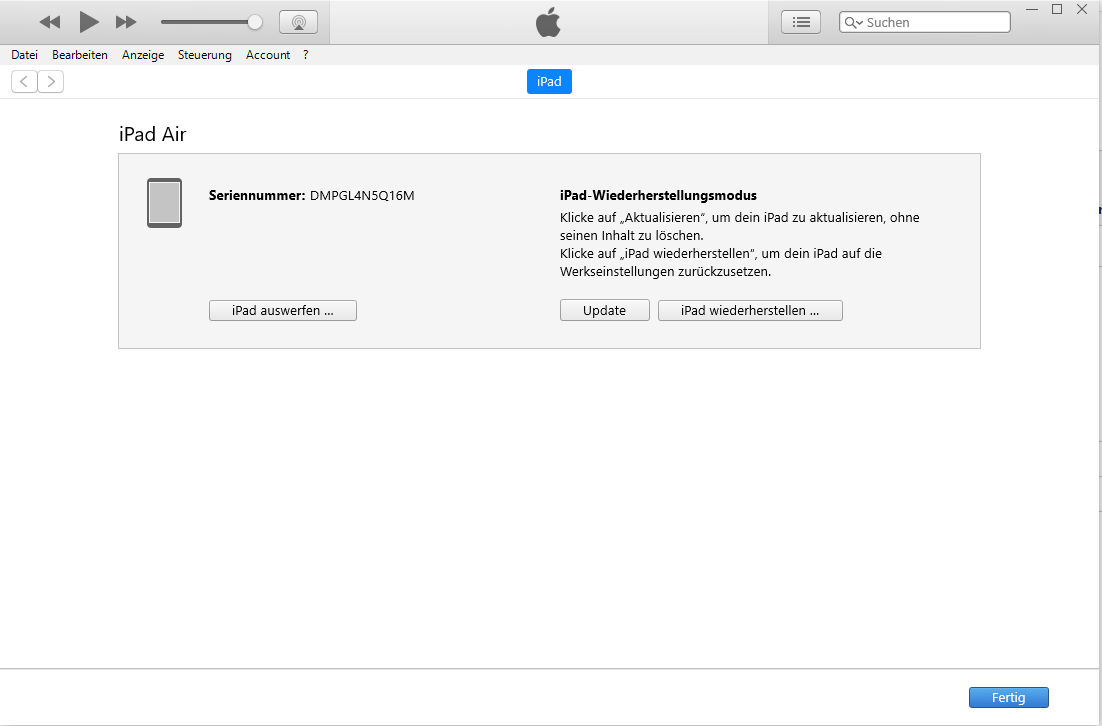Screen dimensions: 1102x726
Task: Go back with the left arrow
Action: 24,82
